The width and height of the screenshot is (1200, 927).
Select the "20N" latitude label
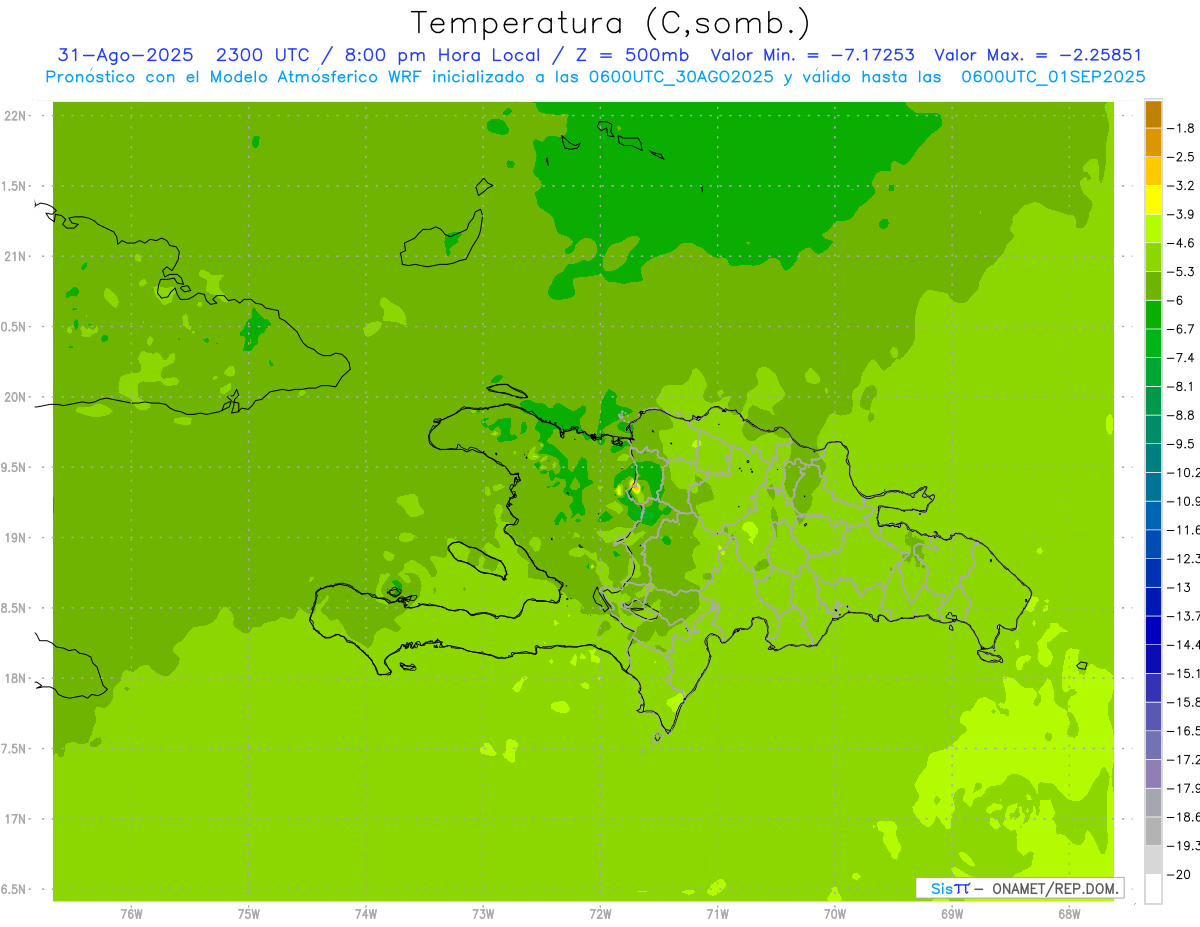(x=16, y=398)
